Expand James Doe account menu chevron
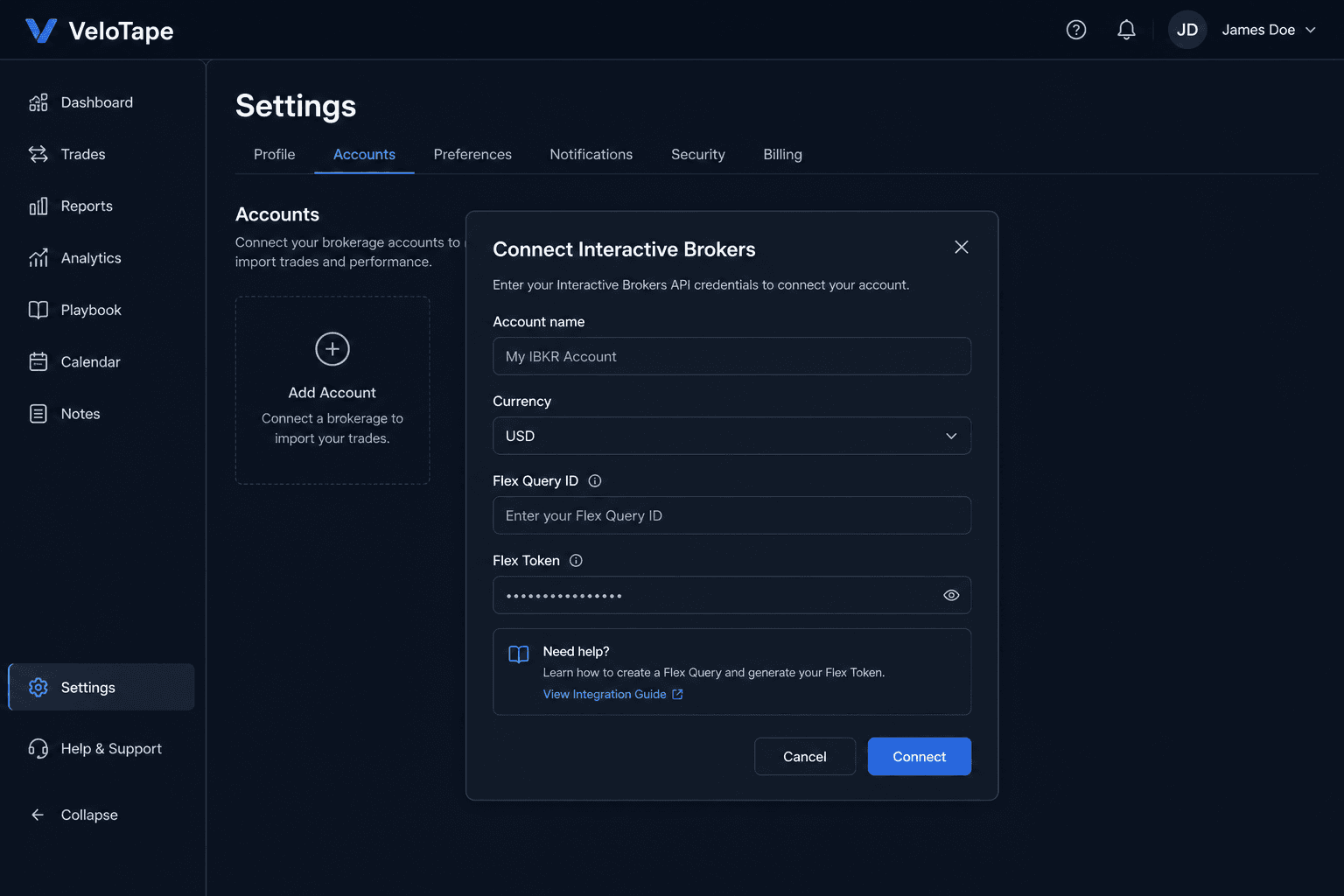1344x896 pixels. coord(1311,30)
